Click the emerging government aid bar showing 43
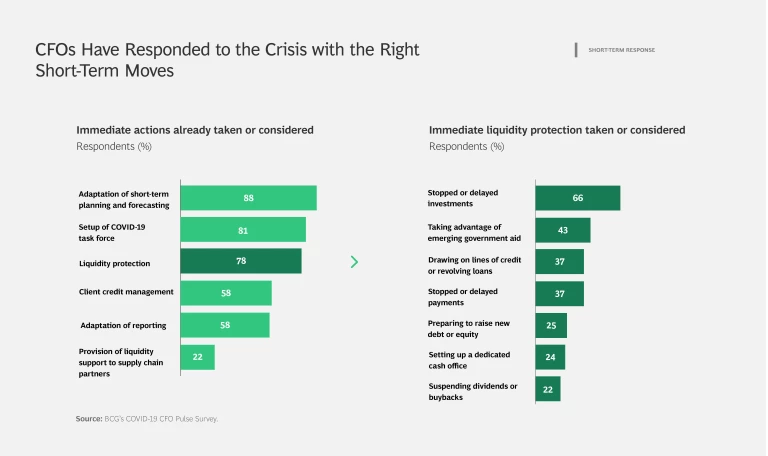Image resolution: width=768 pixels, height=456 pixels. (x=563, y=230)
